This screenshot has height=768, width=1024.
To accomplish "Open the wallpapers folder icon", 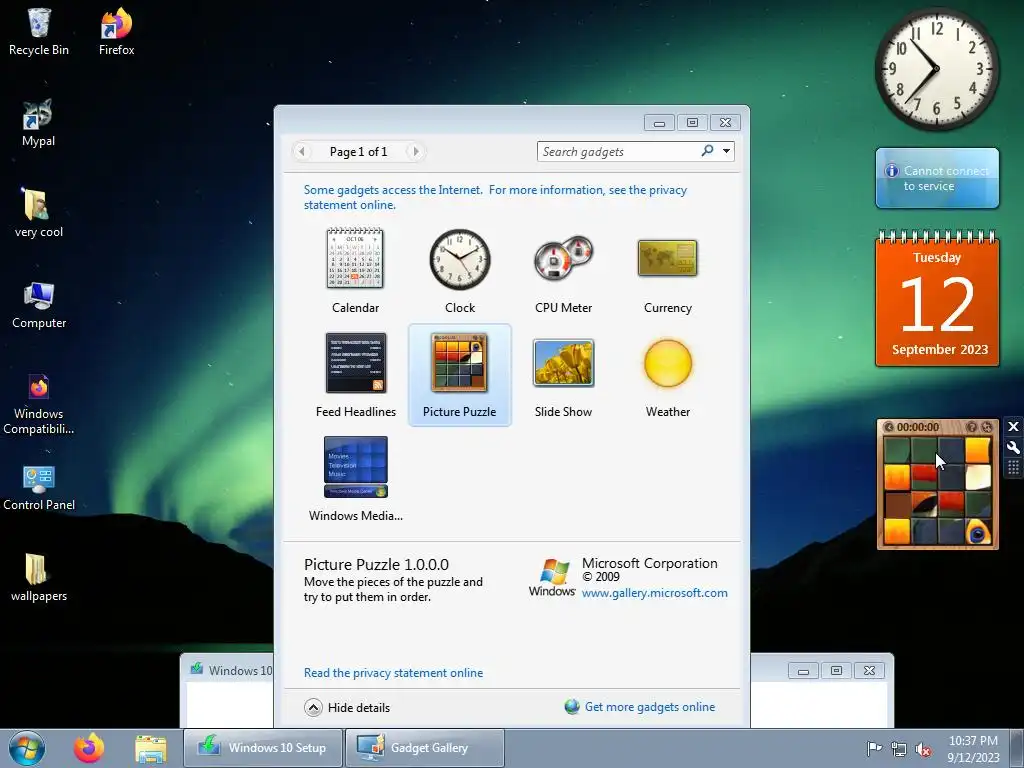I will tap(39, 577).
